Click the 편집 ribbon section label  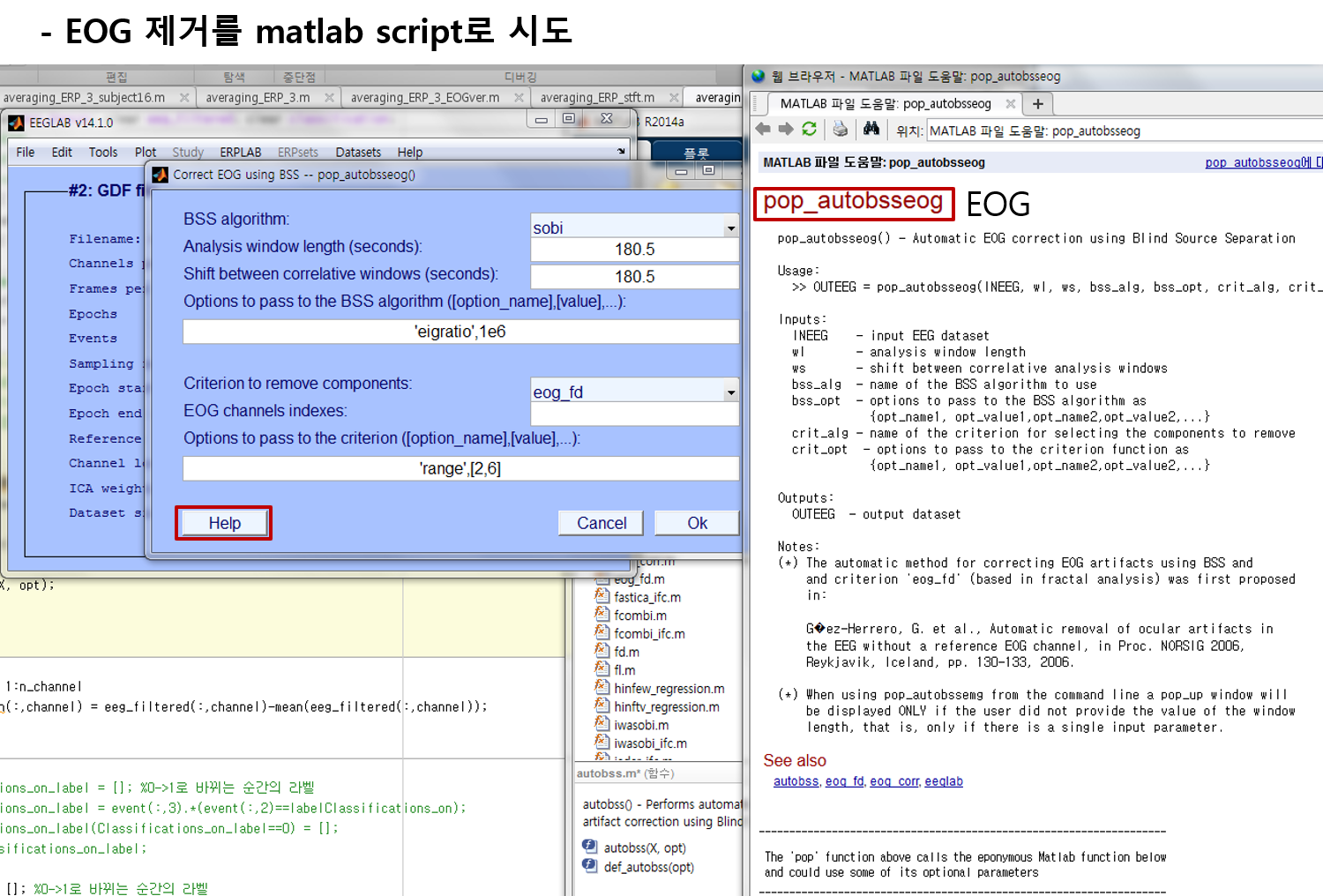[x=116, y=78]
